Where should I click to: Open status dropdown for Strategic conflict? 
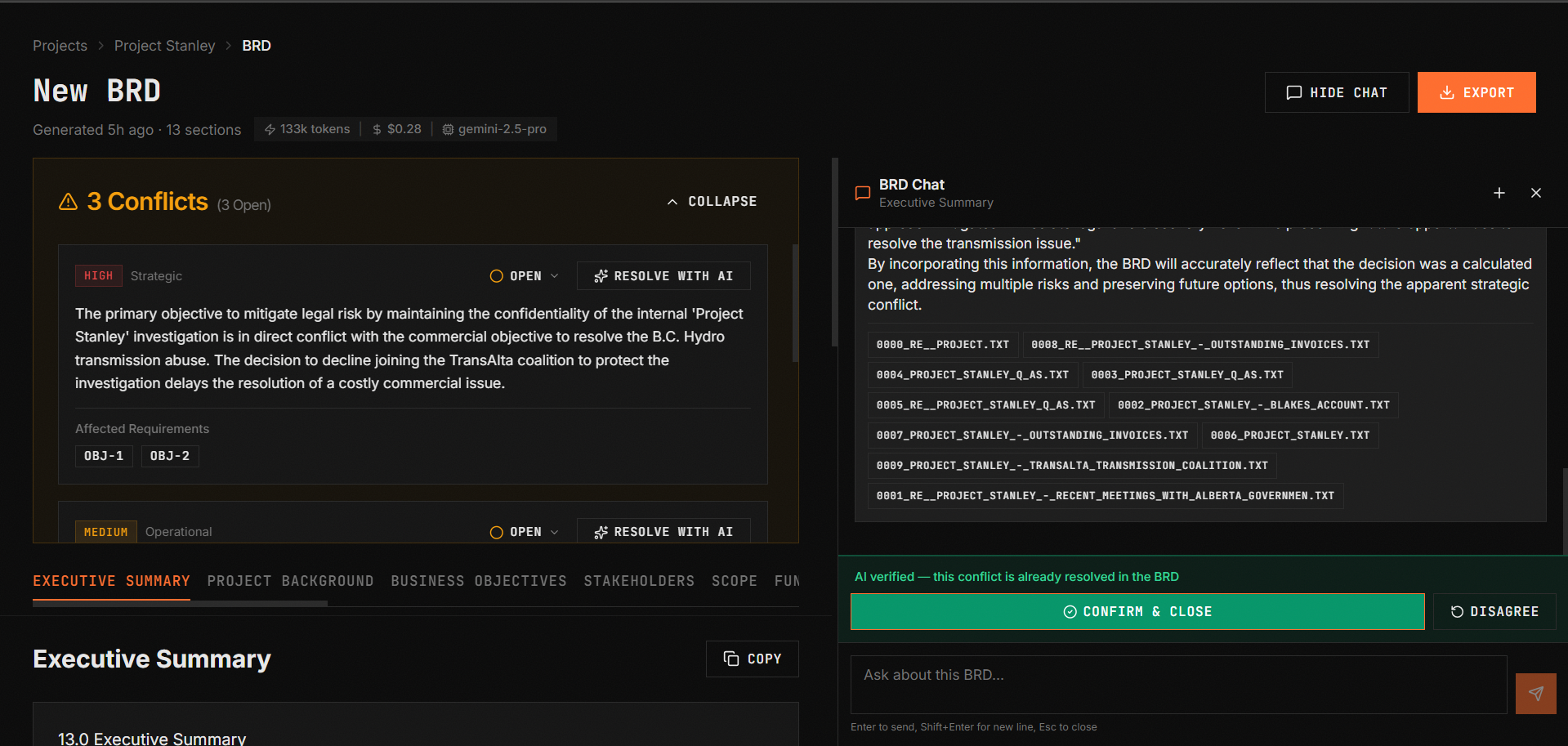tap(525, 276)
